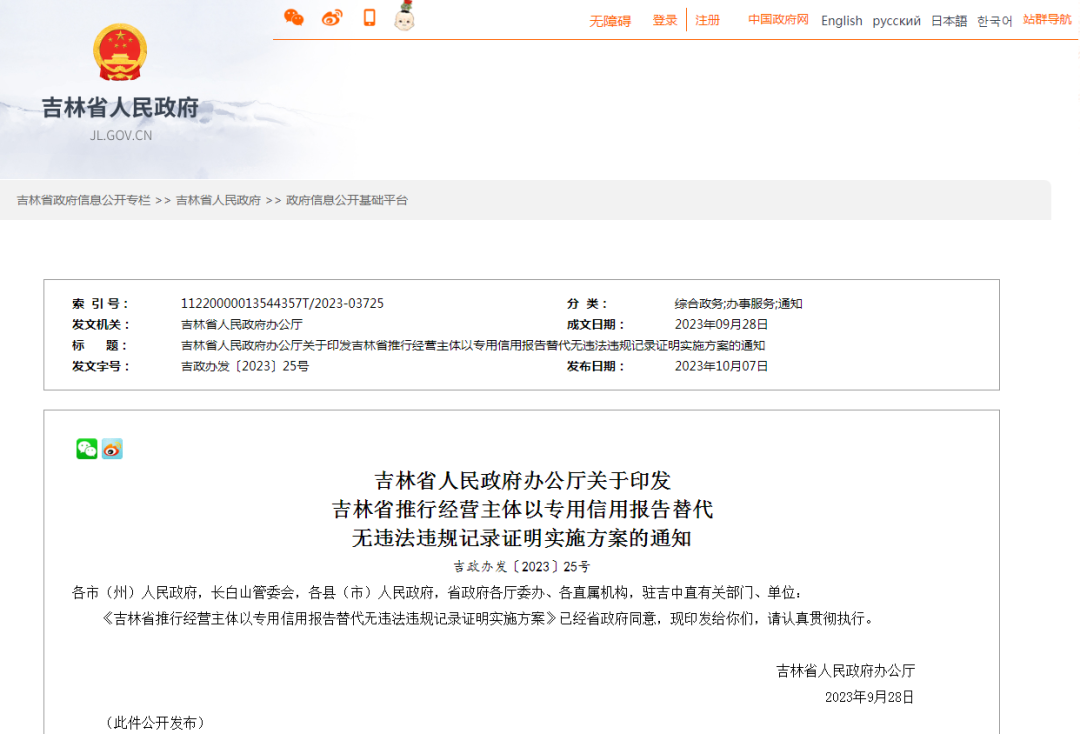The image size is (1080, 734).
Task: Switch language to русский
Action: (896, 21)
